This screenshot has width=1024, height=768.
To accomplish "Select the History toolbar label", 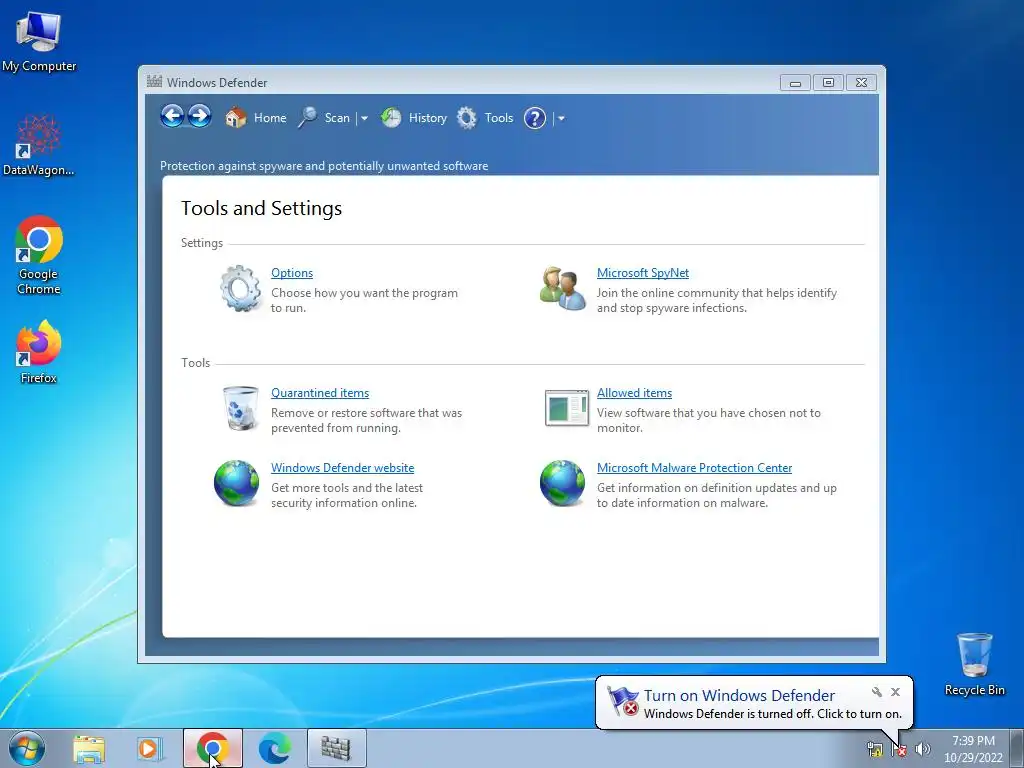I will click(x=428, y=118).
